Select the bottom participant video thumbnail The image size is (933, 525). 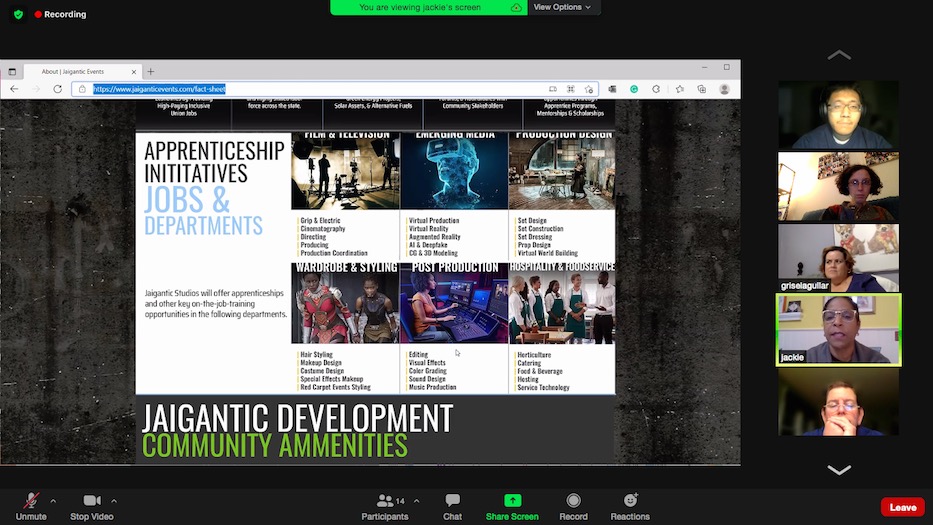(839, 402)
